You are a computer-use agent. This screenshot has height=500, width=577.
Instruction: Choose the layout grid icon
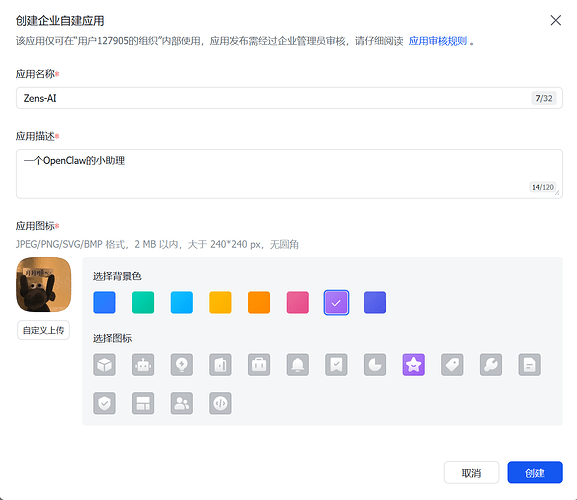pyautogui.click(x=143, y=403)
